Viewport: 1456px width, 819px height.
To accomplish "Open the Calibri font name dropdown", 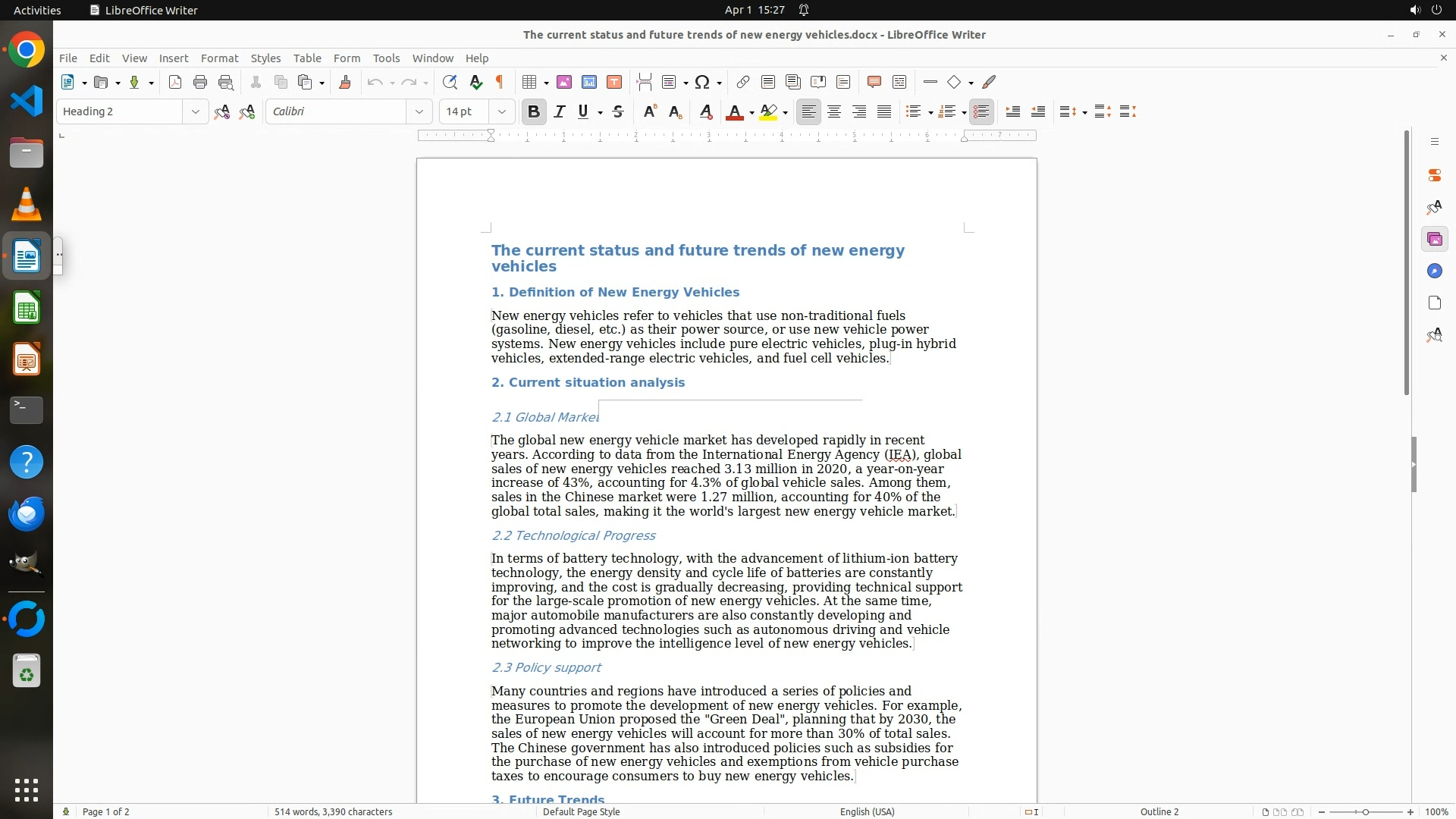I will pos(419,112).
